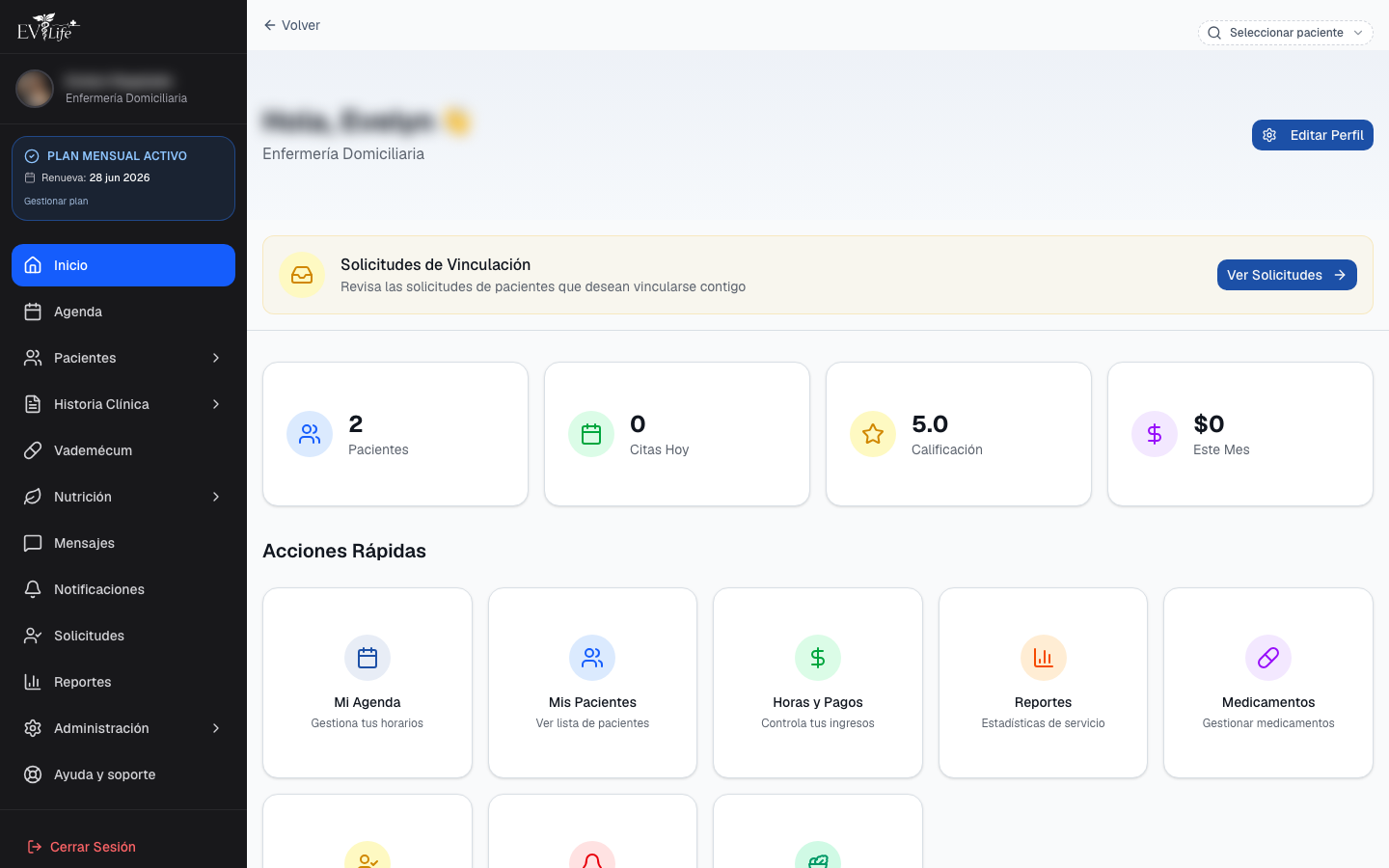Click the logout icon beside Cerrar Sesión
The image size is (1389, 868).
[35, 847]
